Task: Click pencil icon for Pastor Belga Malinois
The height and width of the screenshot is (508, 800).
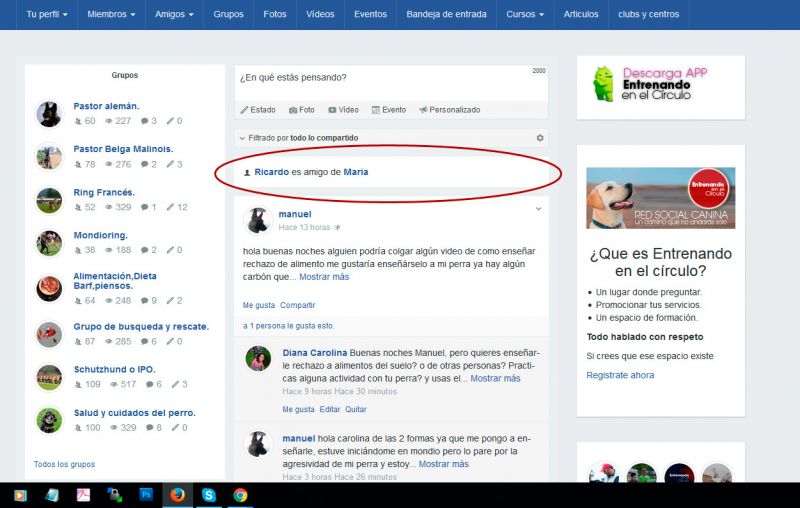Action: (x=170, y=164)
